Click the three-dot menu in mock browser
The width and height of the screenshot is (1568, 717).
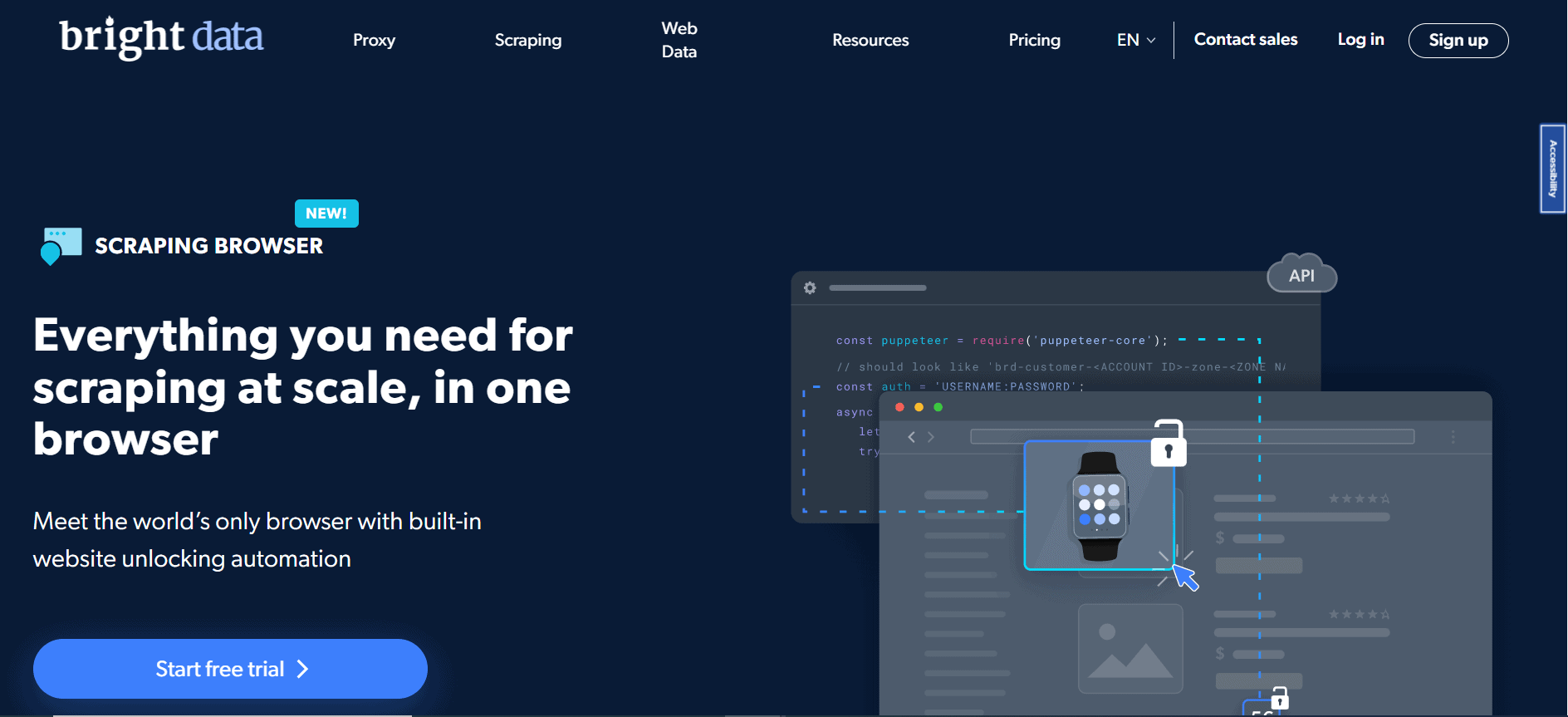[1453, 437]
